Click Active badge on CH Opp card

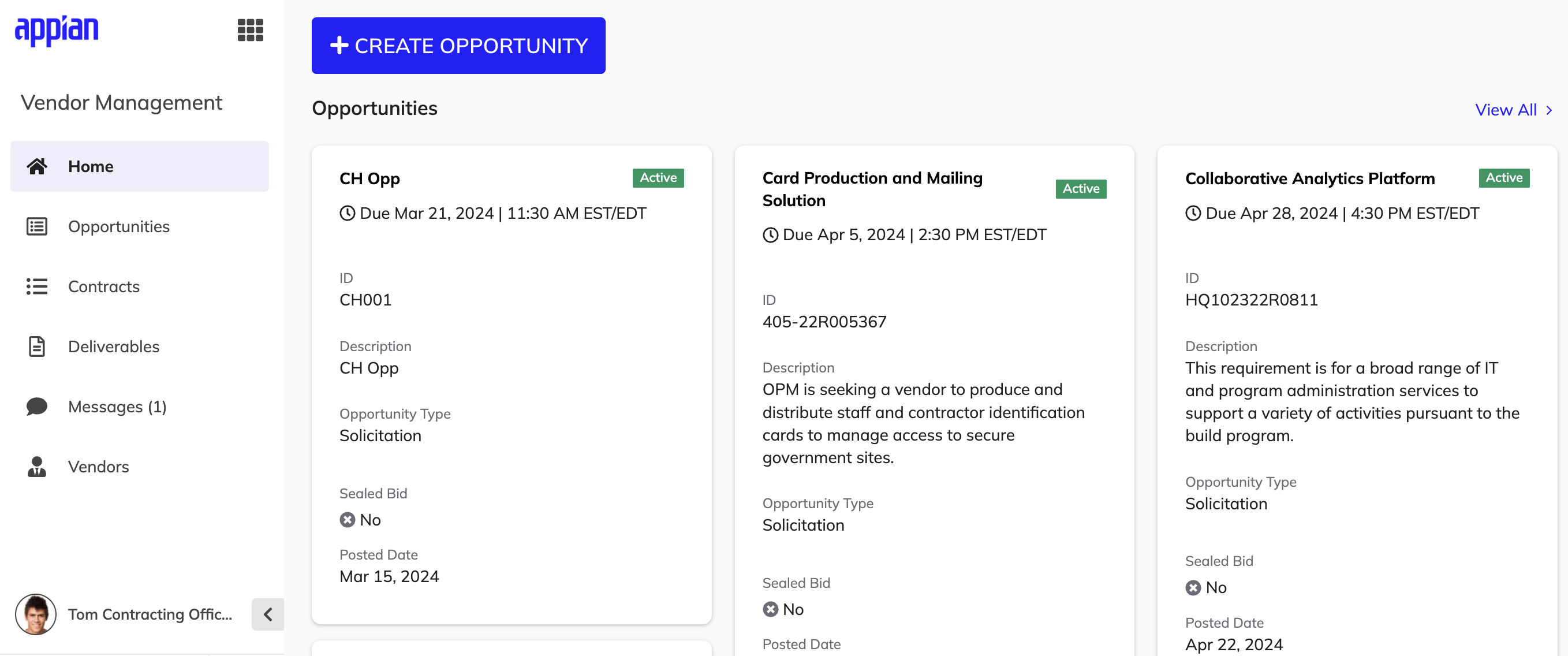pyautogui.click(x=658, y=178)
